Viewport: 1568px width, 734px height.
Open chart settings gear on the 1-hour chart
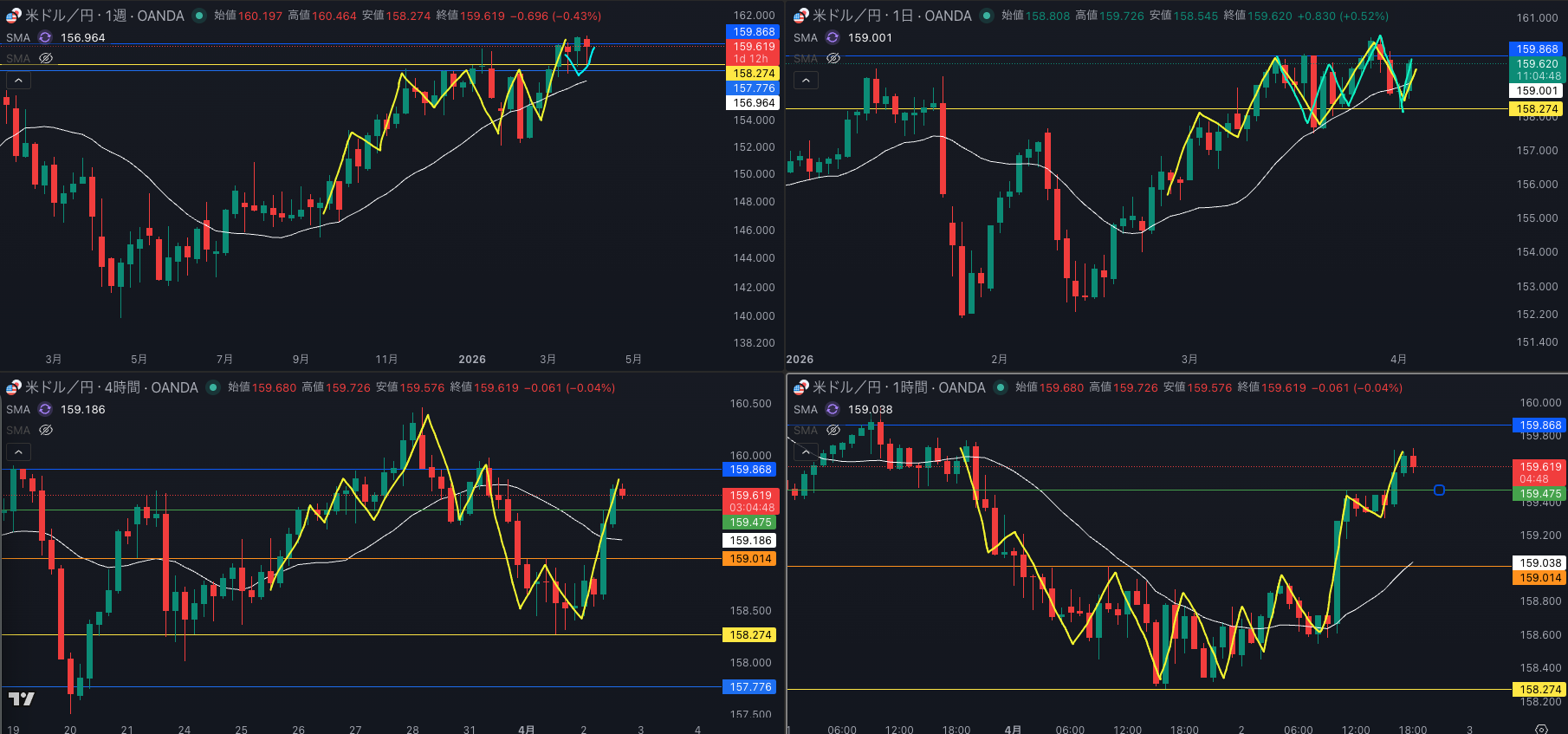pyautogui.click(x=1541, y=729)
